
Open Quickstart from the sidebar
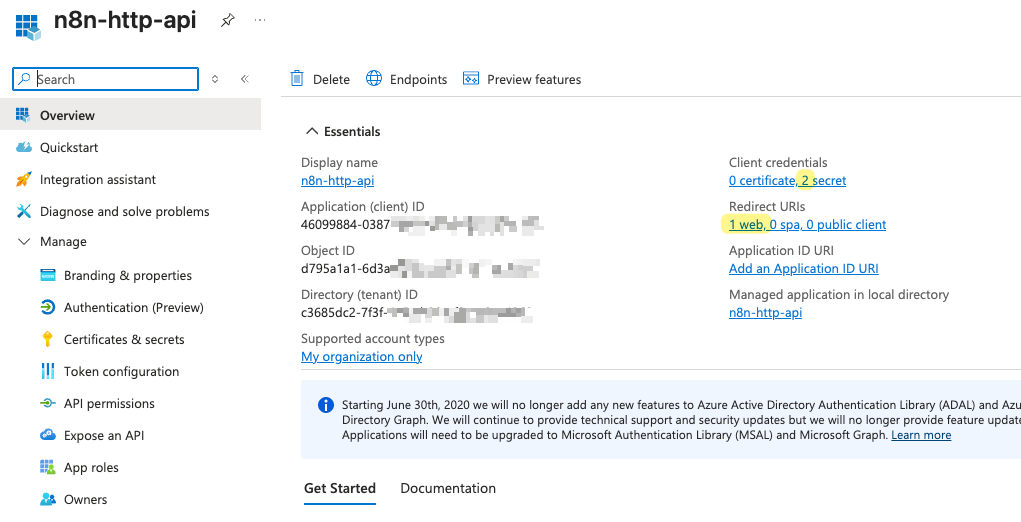pos(69,148)
